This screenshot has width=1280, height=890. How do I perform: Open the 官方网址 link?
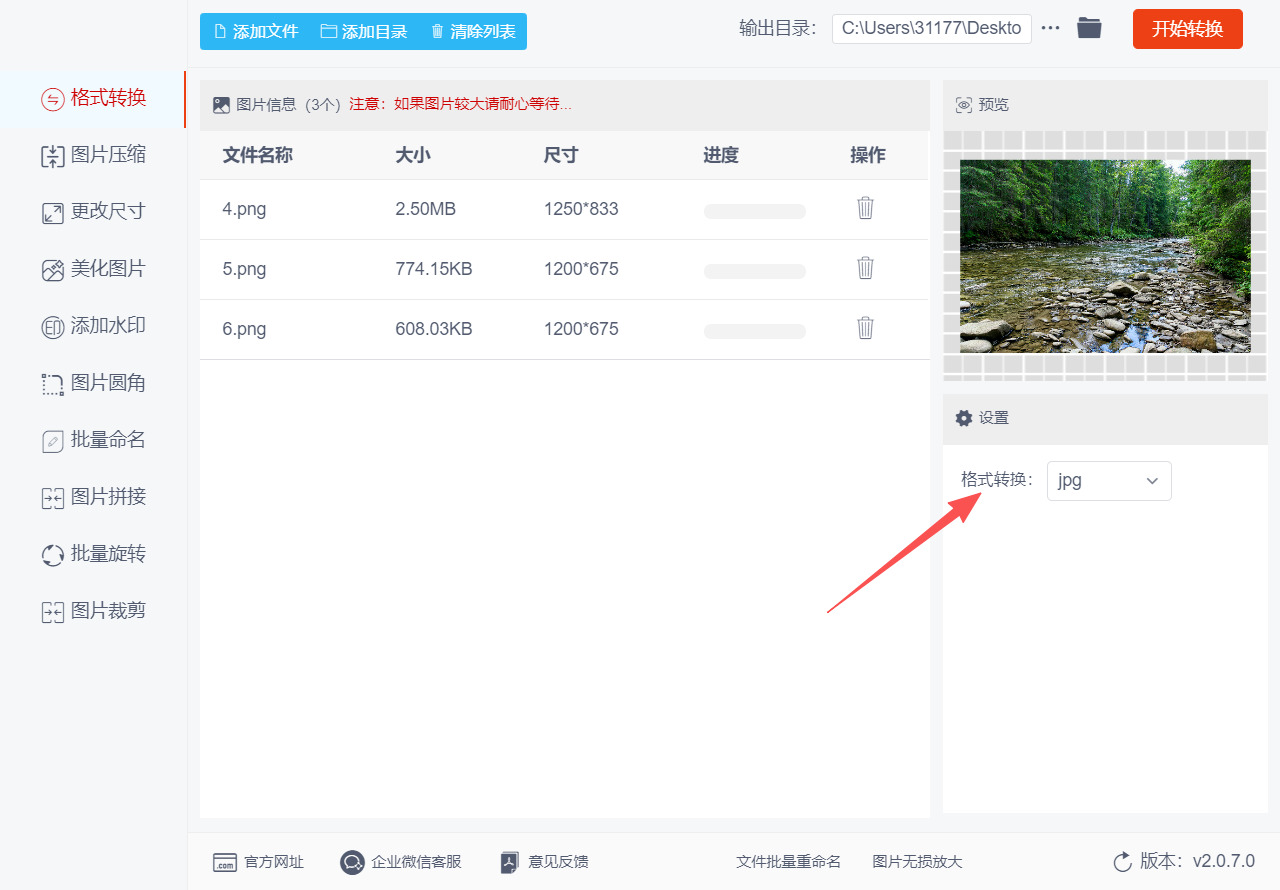(258, 862)
